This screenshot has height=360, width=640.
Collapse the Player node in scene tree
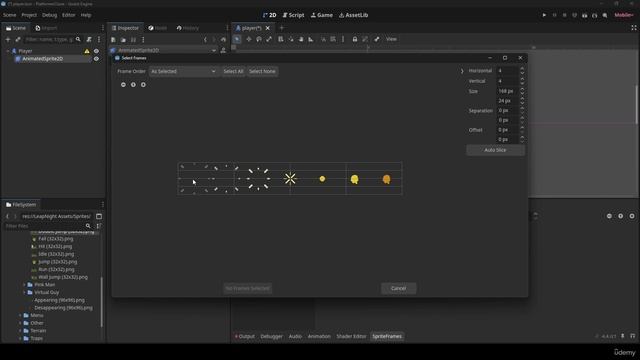pyautogui.click(x=8, y=51)
